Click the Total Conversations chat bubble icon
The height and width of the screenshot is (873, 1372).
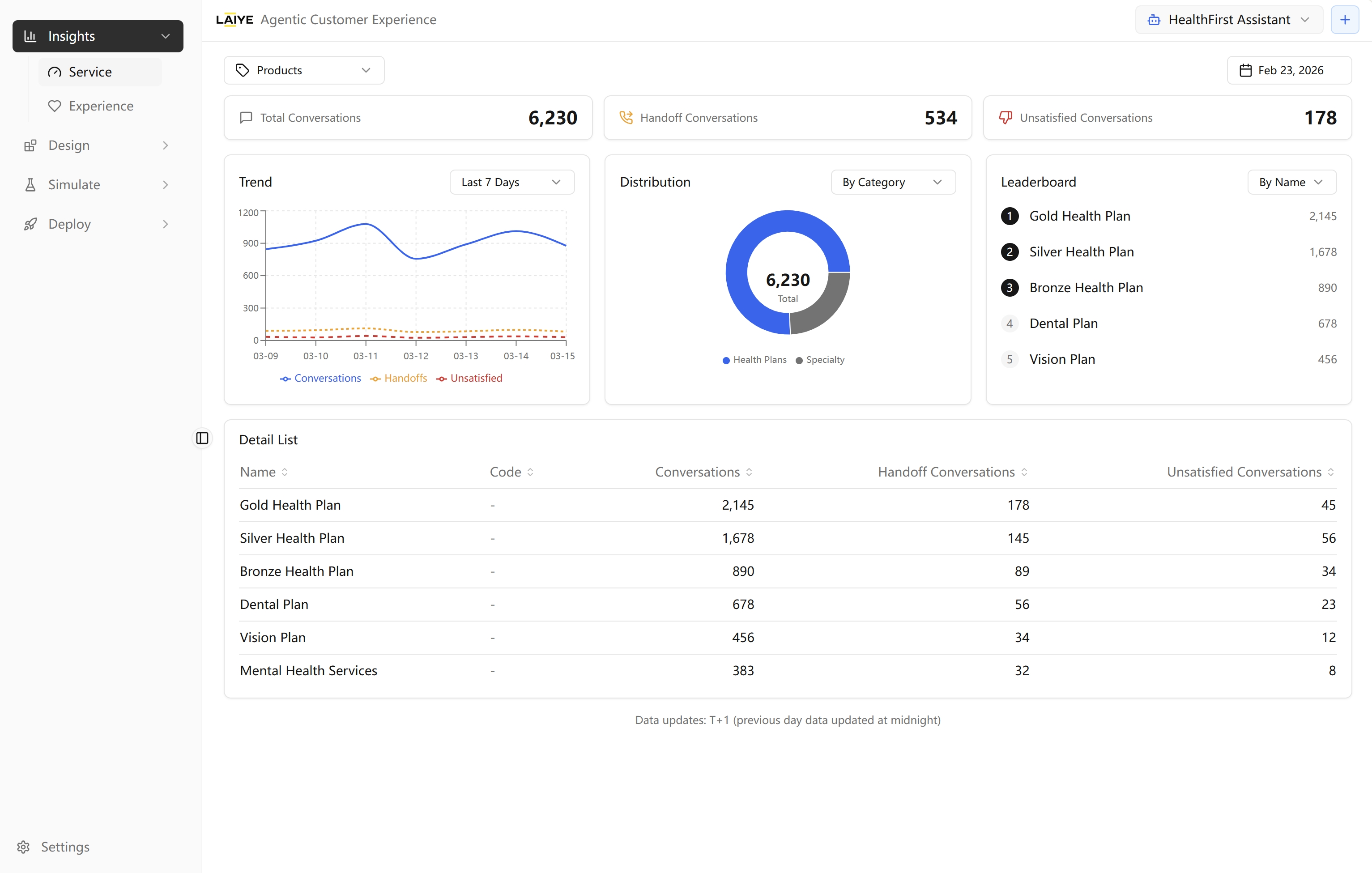tap(246, 117)
